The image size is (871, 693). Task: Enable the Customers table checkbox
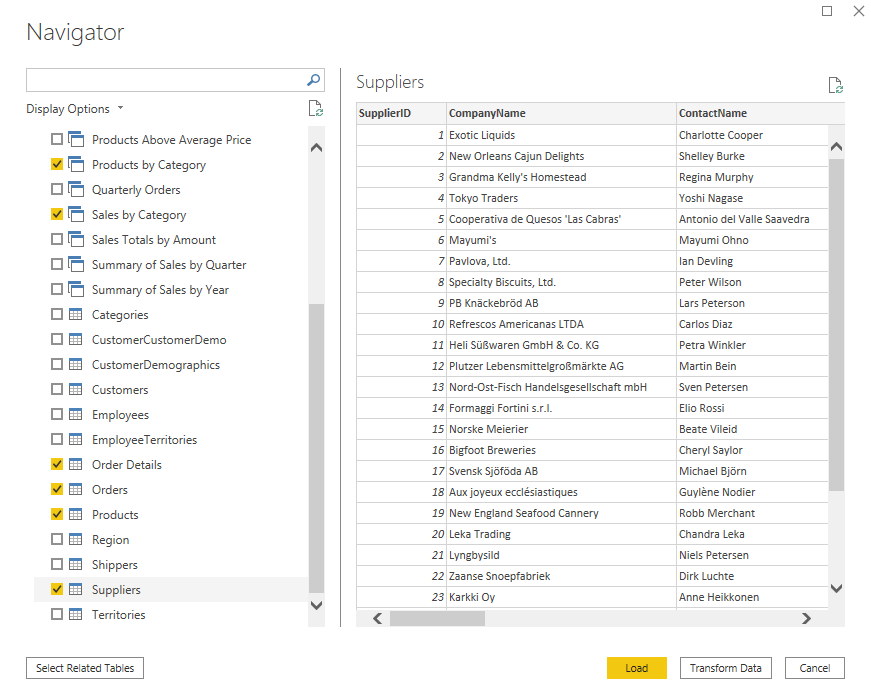(x=57, y=389)
